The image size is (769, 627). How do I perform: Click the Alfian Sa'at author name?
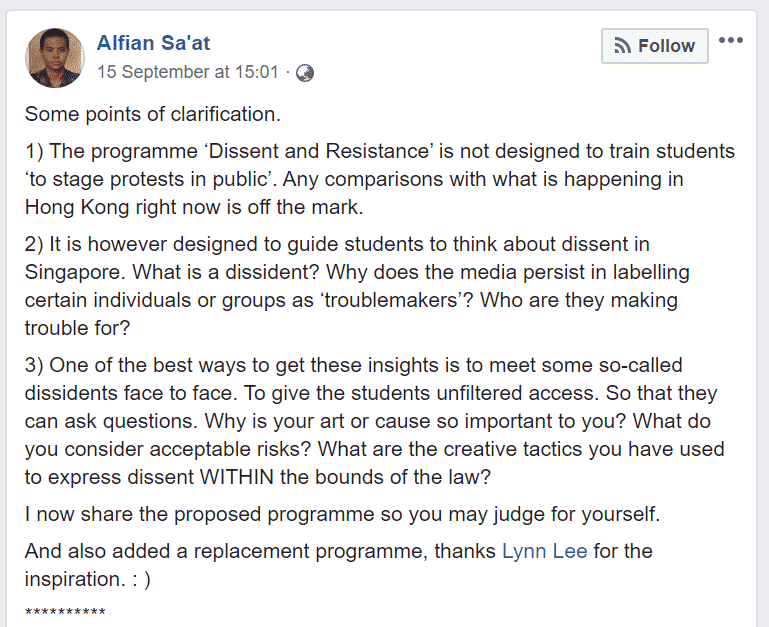click(x=154, y=43)
